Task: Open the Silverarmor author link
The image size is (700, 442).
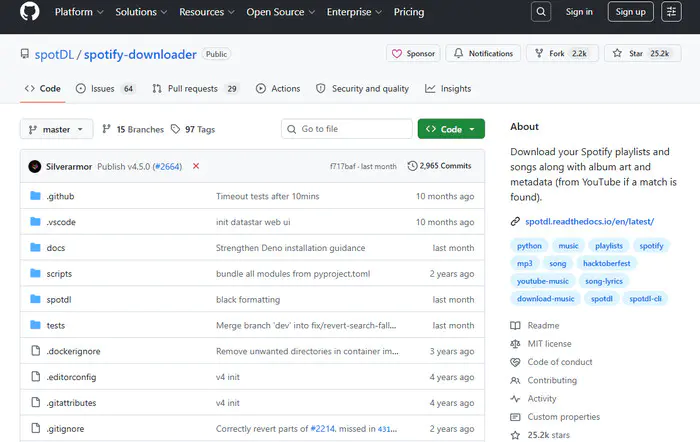Action: point(69,167)
